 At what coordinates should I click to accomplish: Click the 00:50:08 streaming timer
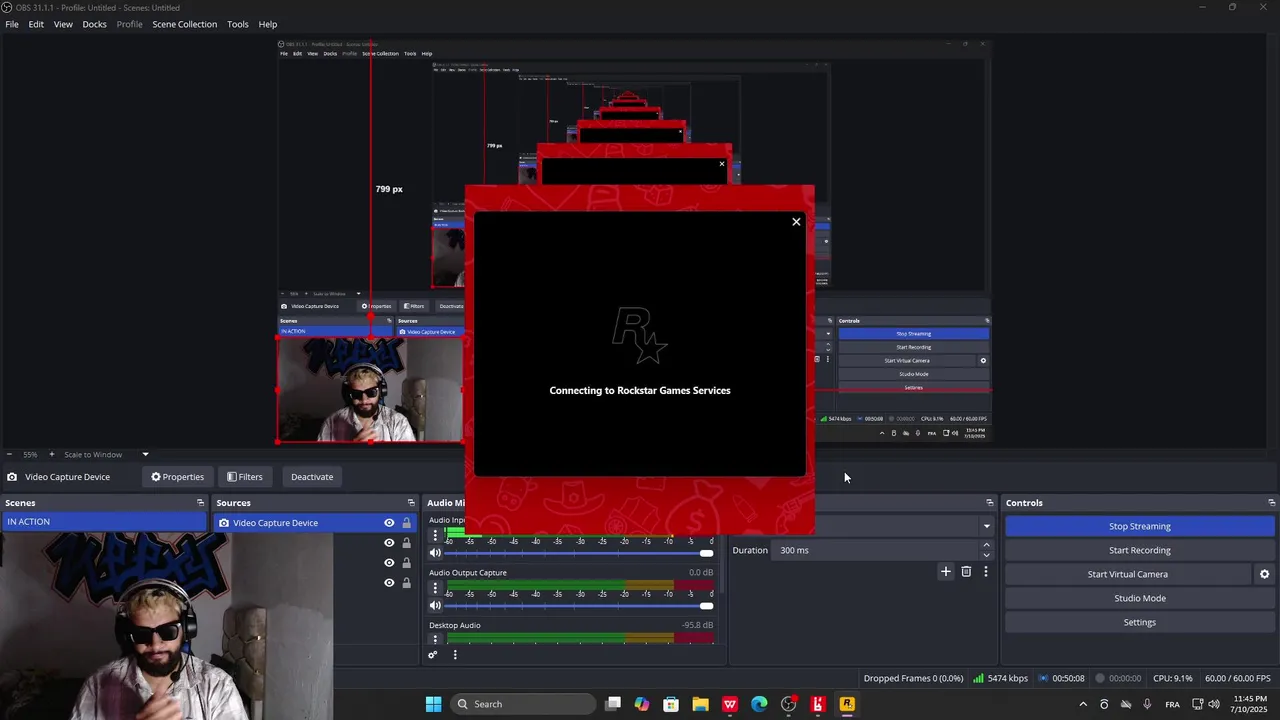pyautogui.click(x=1062, y=678)
